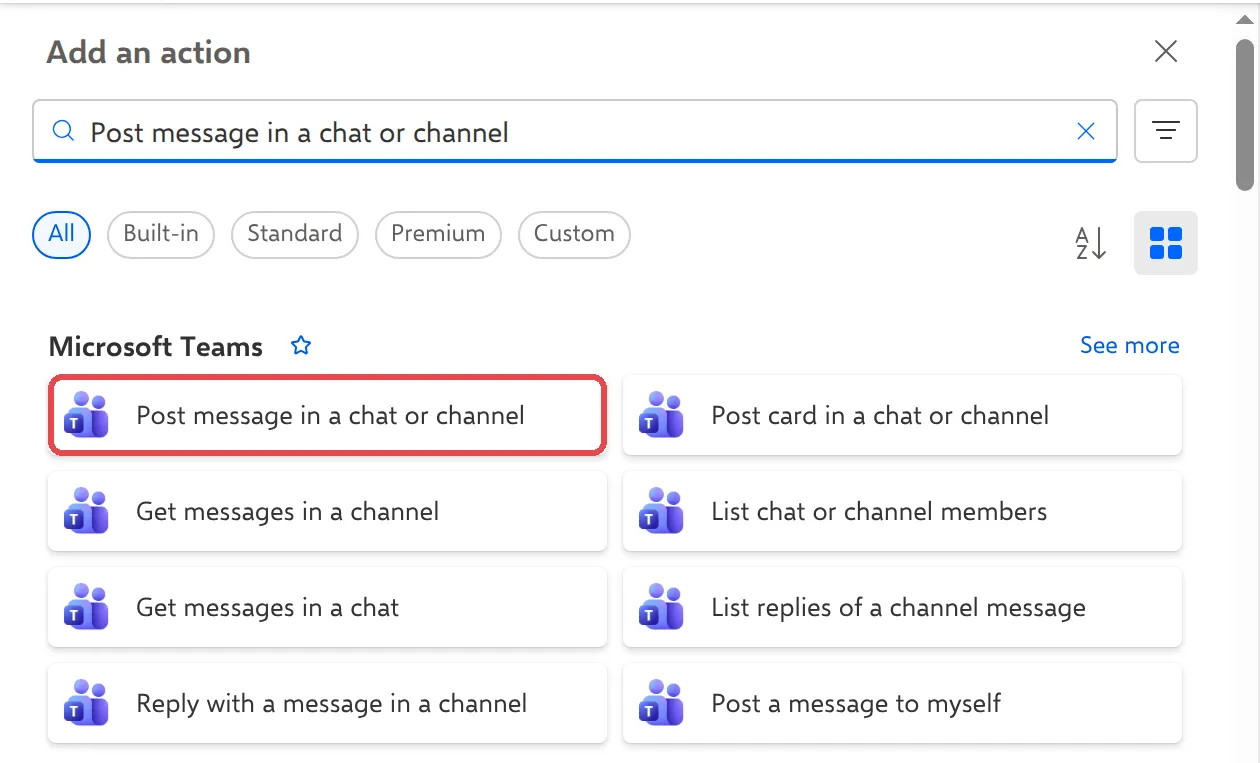Click Teams icon beside List chat or channel members

coord(661,511)
